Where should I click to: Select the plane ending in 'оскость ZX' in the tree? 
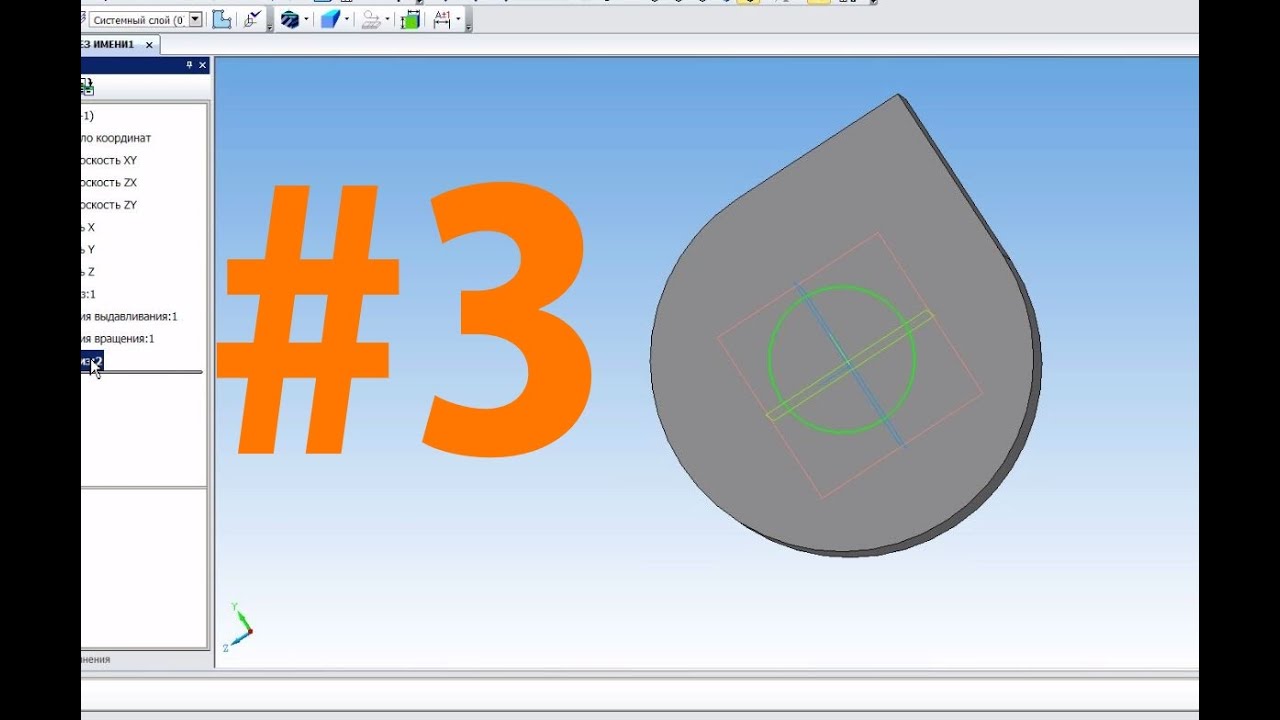[x=110, y=183]
